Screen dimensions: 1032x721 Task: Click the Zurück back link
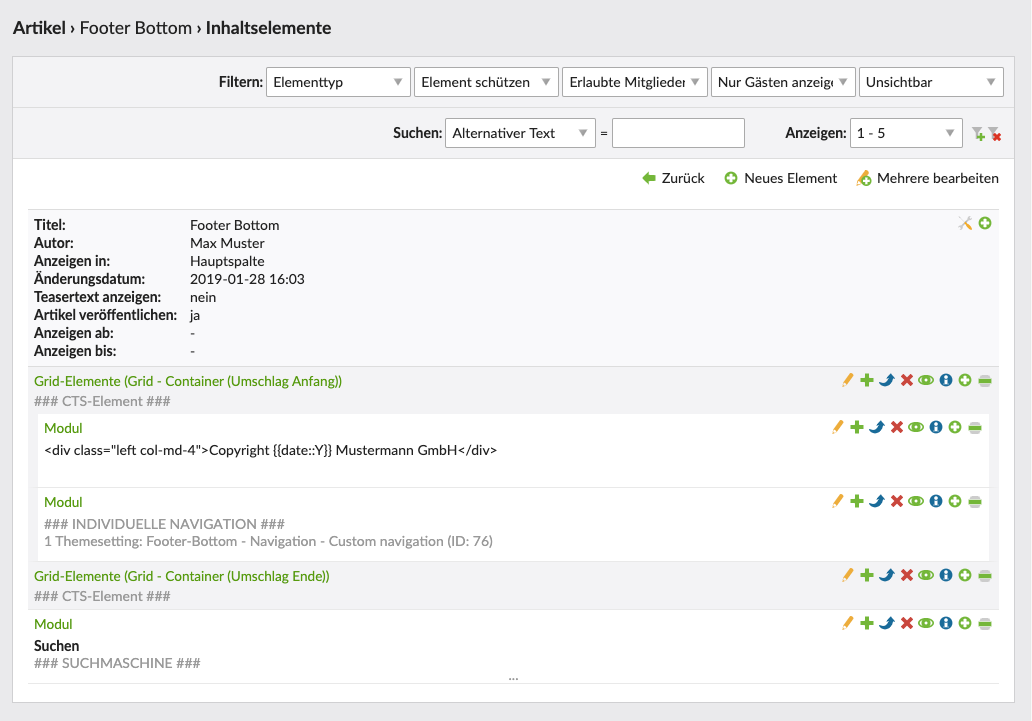click(x=673, y=178)
